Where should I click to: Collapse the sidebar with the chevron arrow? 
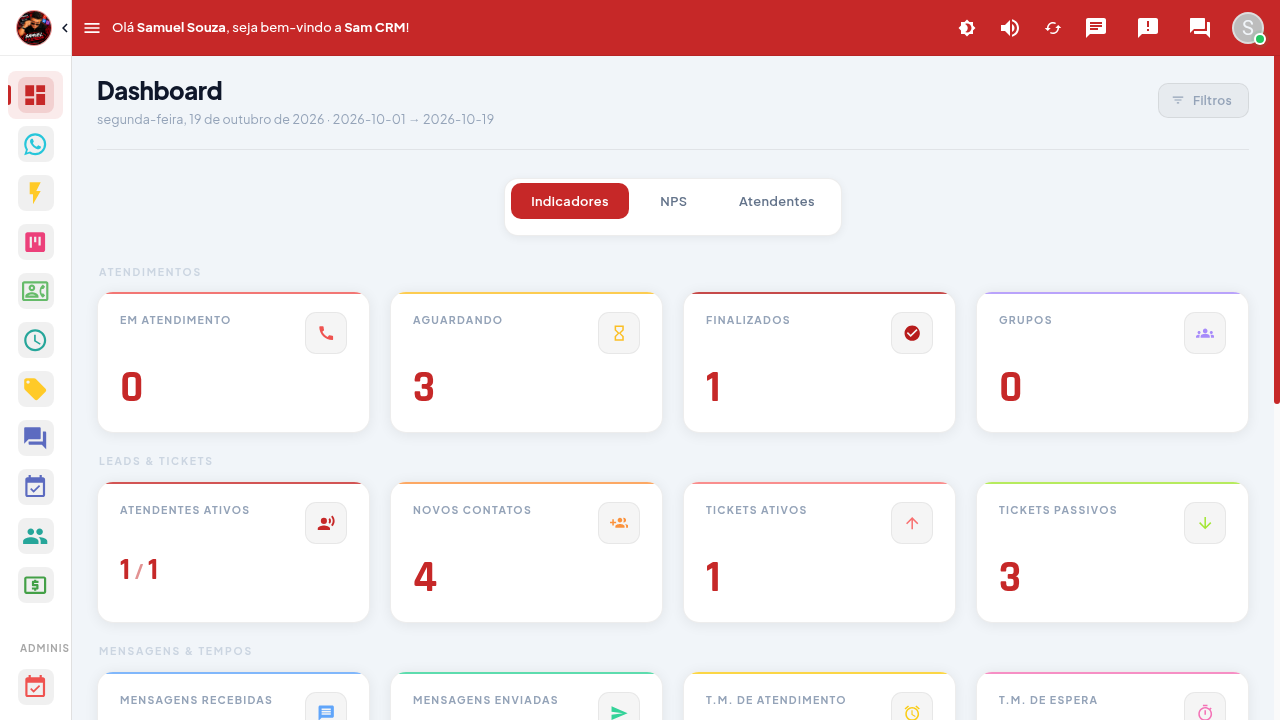coord(65,28)
